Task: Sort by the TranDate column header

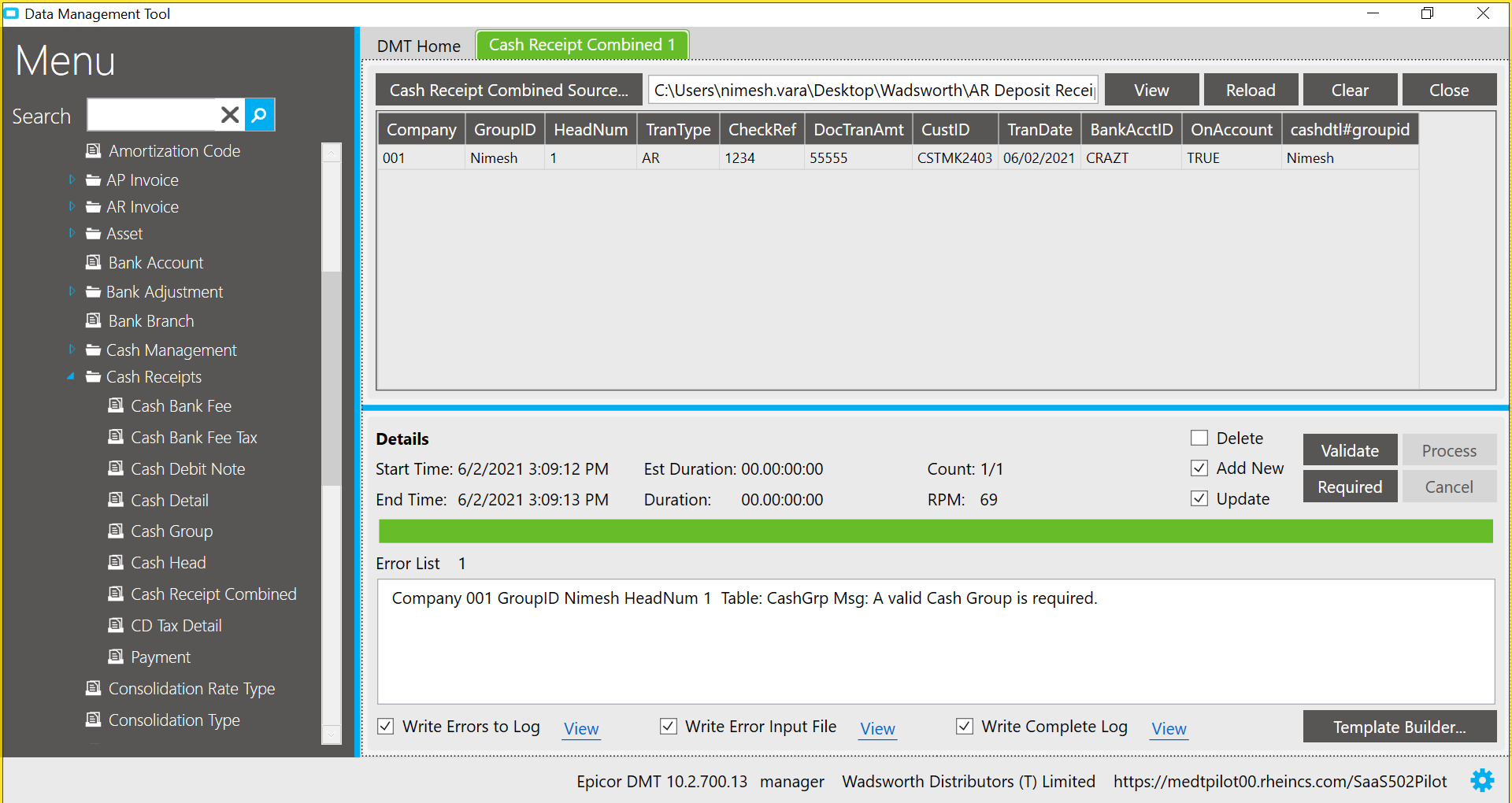Action: 1039,129
